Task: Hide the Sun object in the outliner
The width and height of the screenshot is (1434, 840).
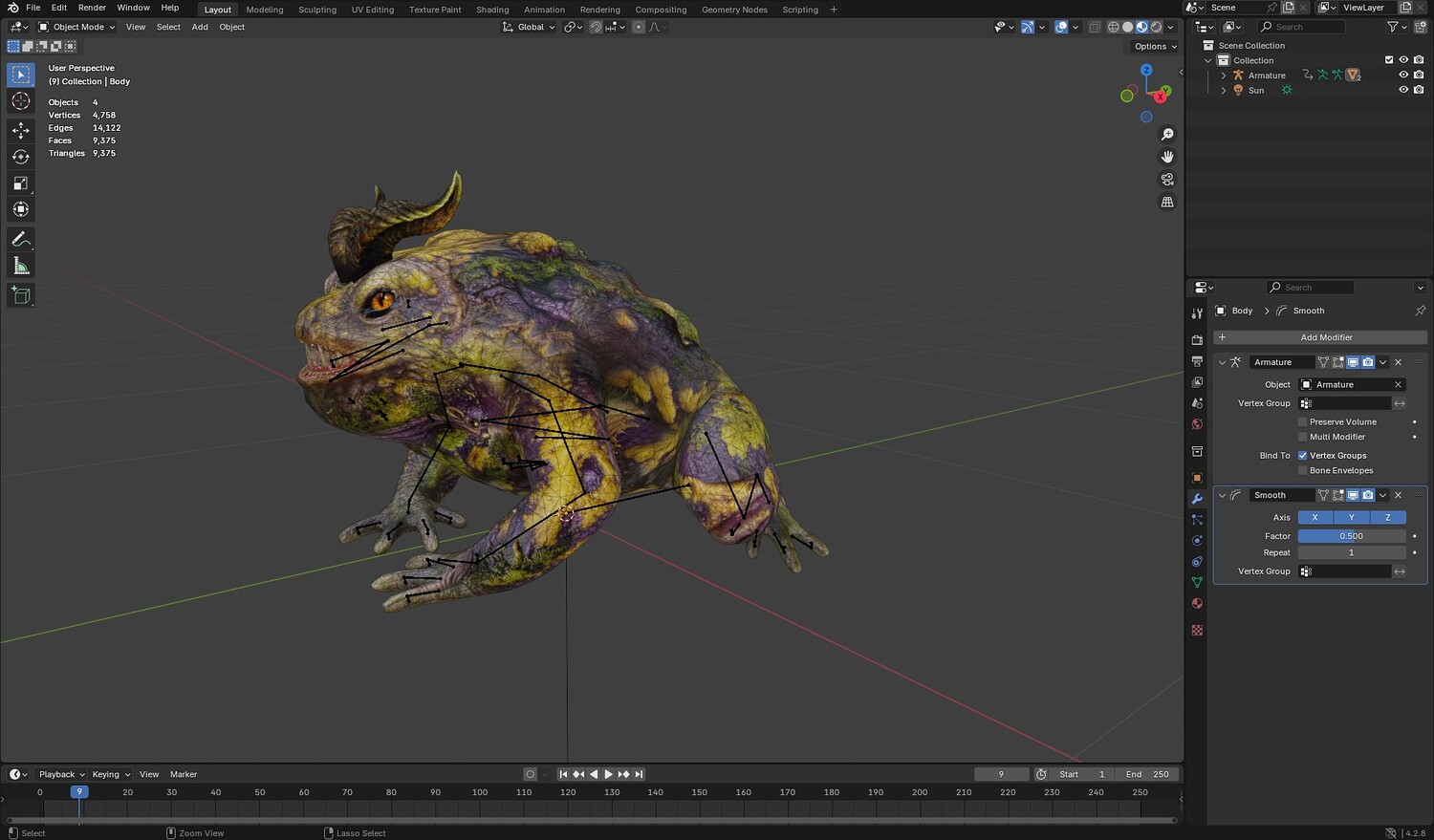Action: coord(1403,90)
